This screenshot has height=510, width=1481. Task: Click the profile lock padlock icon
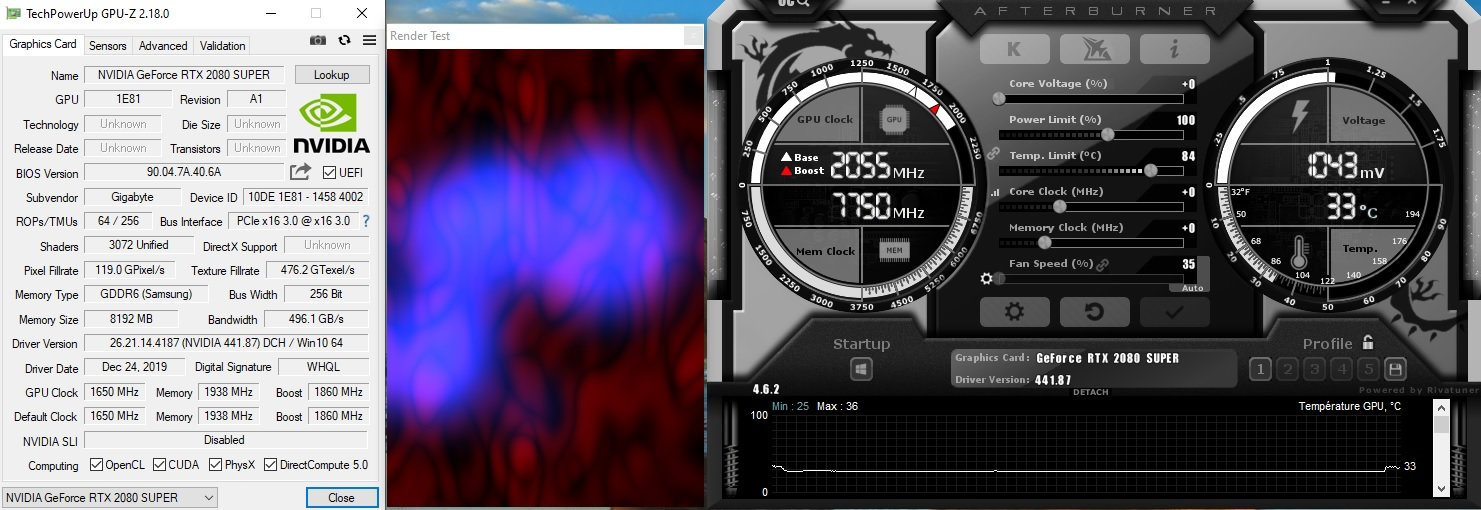tap(1367, 342)
